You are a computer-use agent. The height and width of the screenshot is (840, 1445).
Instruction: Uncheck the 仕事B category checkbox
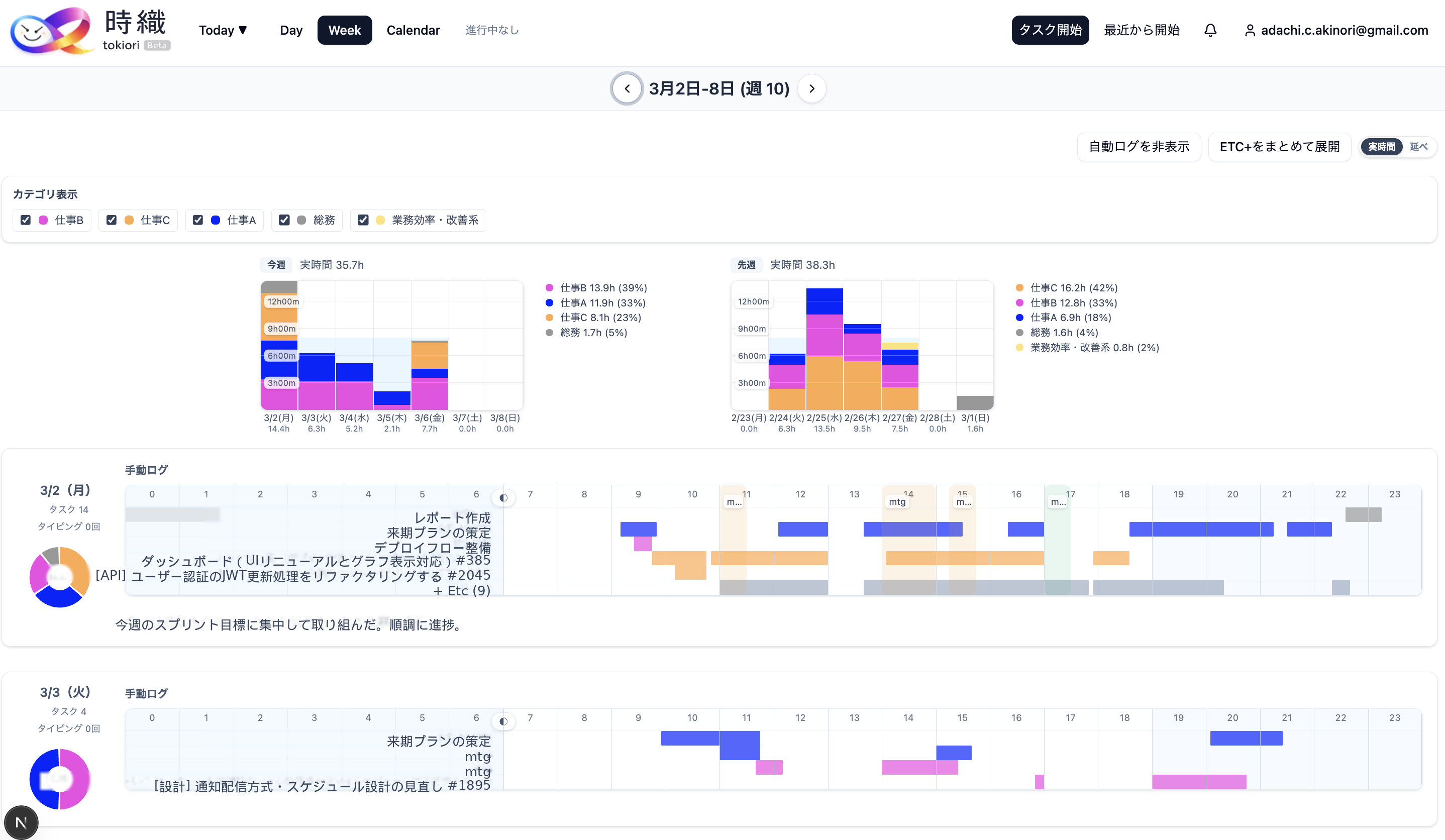(x=26, y=220)
